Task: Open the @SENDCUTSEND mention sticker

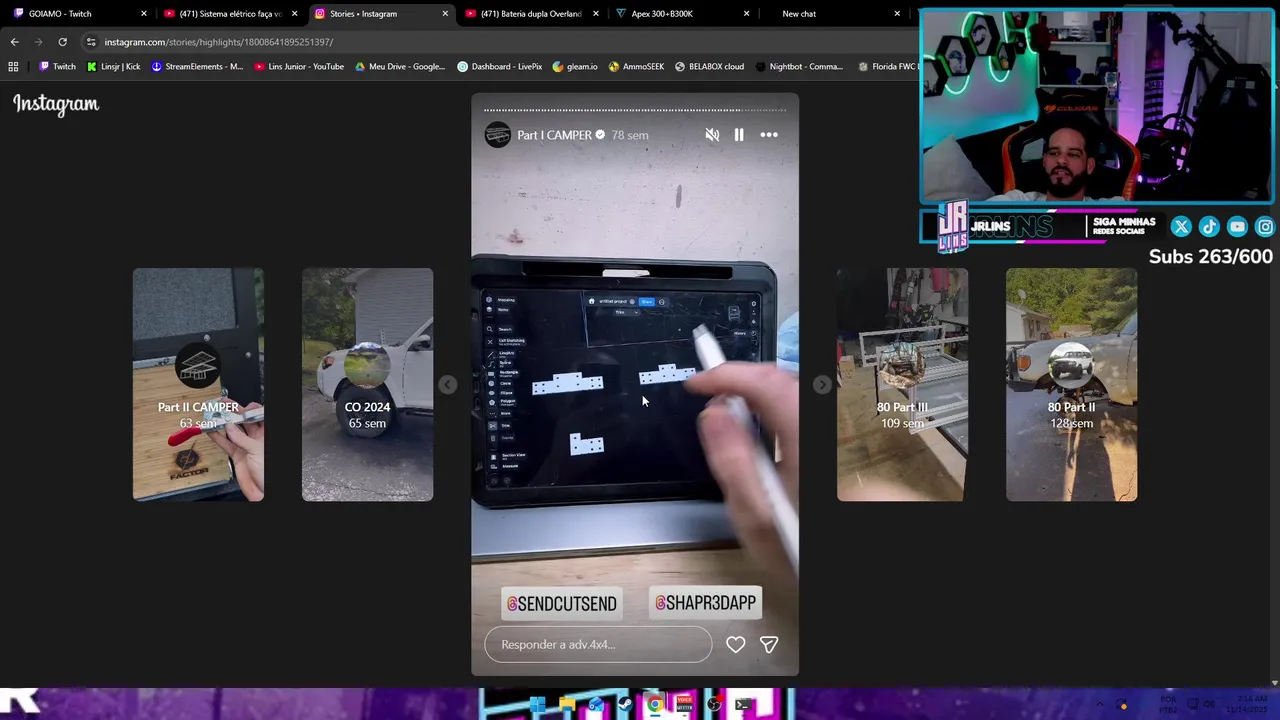Action: [x=561, y=604]
